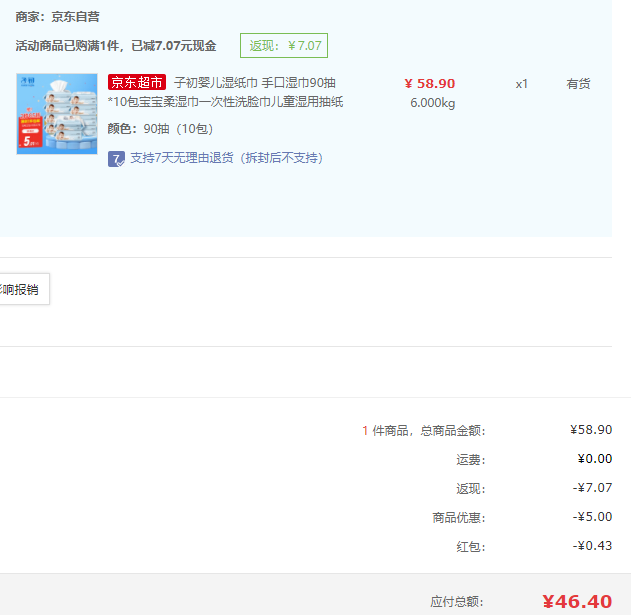Open the baby wipes product thumbnail
The image size is (631, 615).
[x=57, y=114]
